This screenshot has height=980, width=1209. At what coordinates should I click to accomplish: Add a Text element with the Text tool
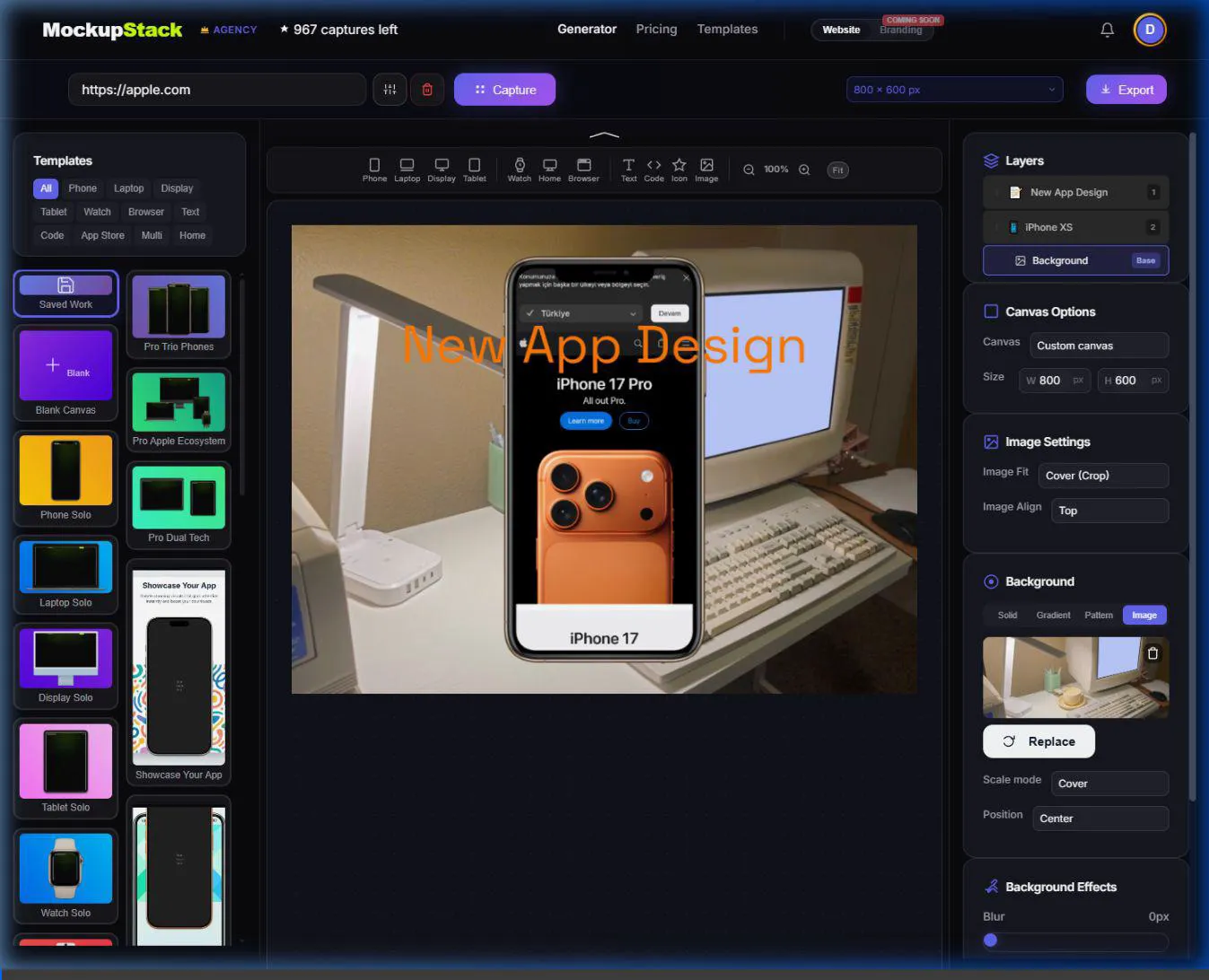628,170
